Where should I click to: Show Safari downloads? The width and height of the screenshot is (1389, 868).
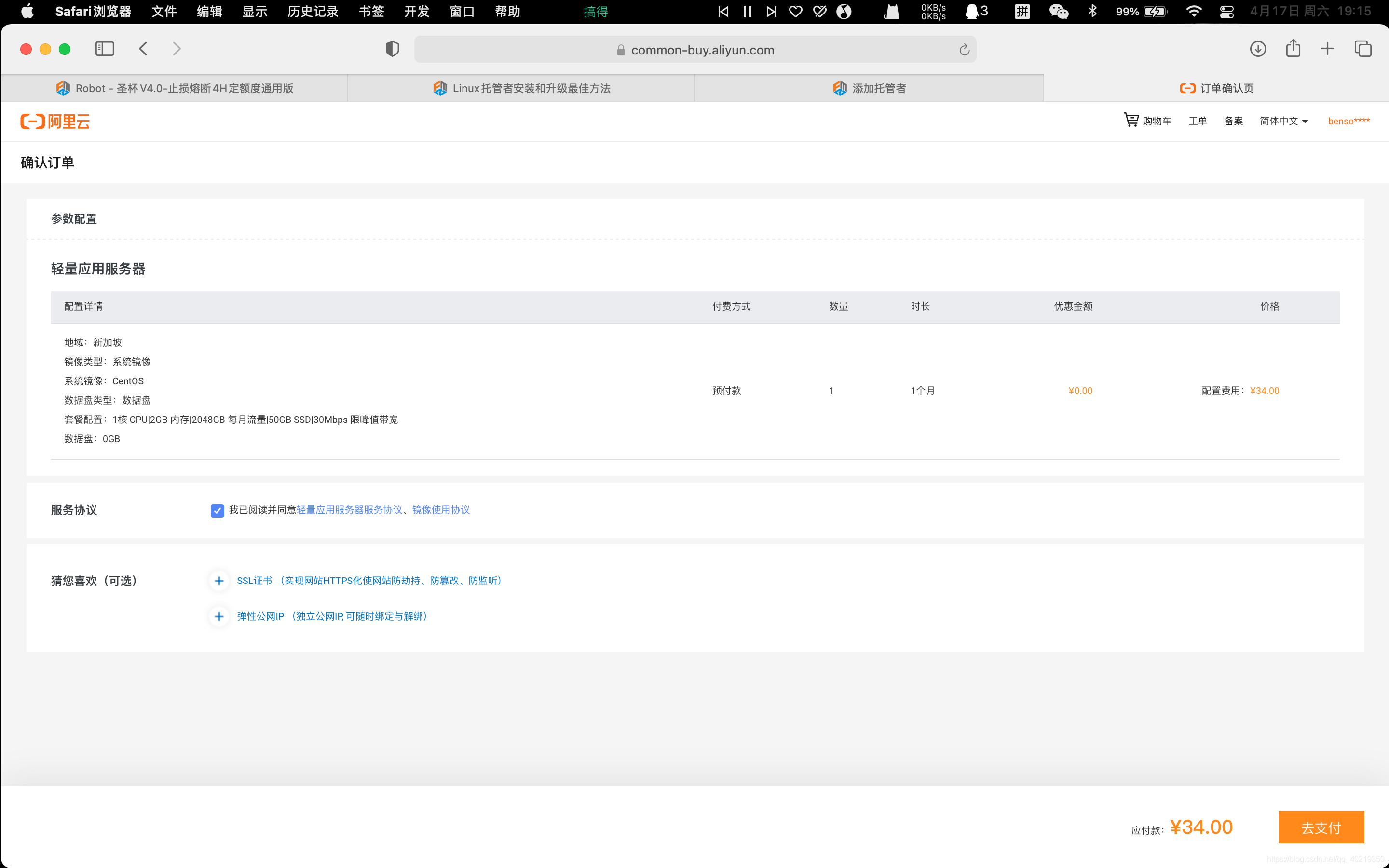click(x=1257, y=49)
